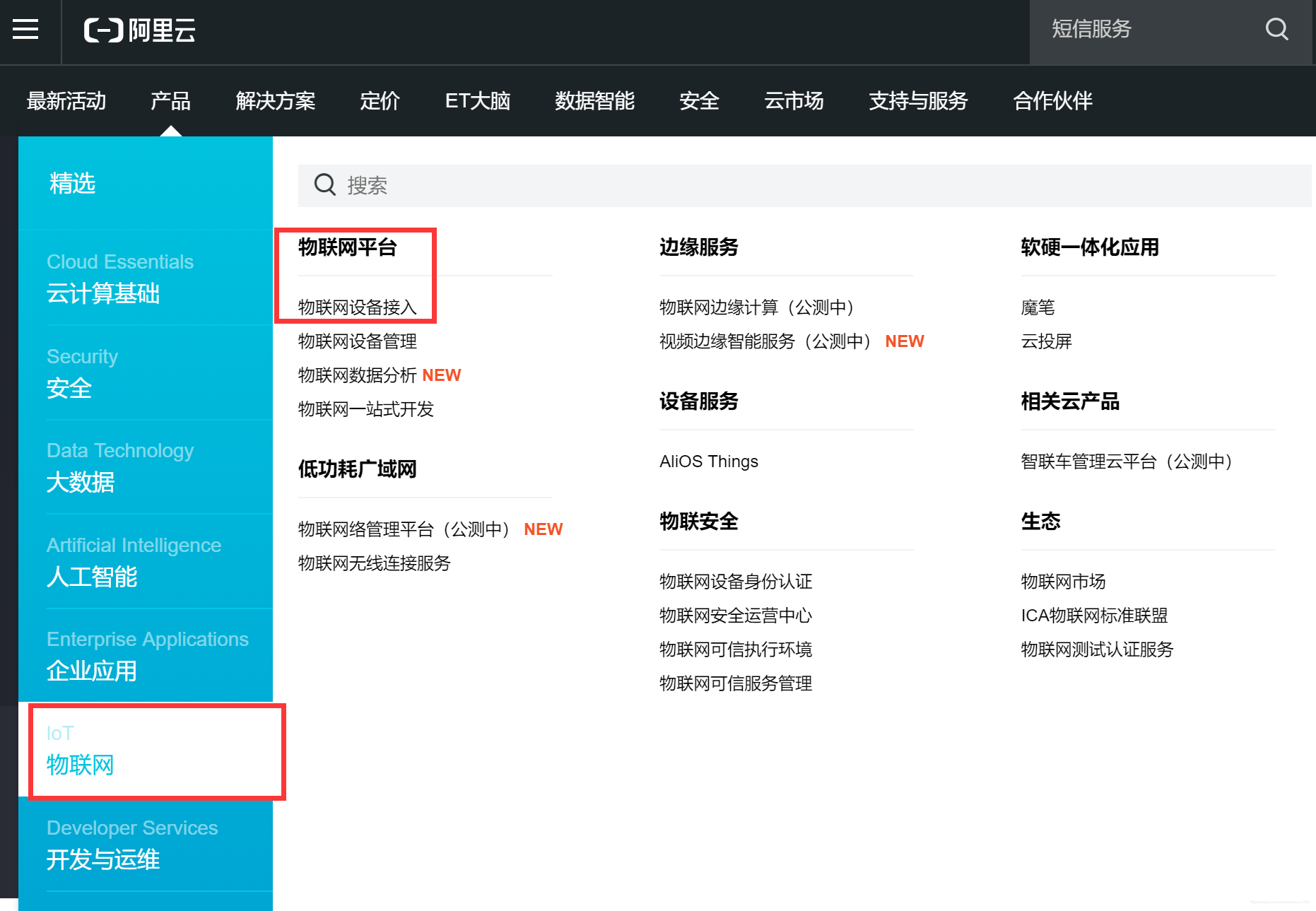The height and width of the screenshot is (911, 1316).
Task: Select the IoT 物联网 sidebar category
Action: click(x=146, y=750)
